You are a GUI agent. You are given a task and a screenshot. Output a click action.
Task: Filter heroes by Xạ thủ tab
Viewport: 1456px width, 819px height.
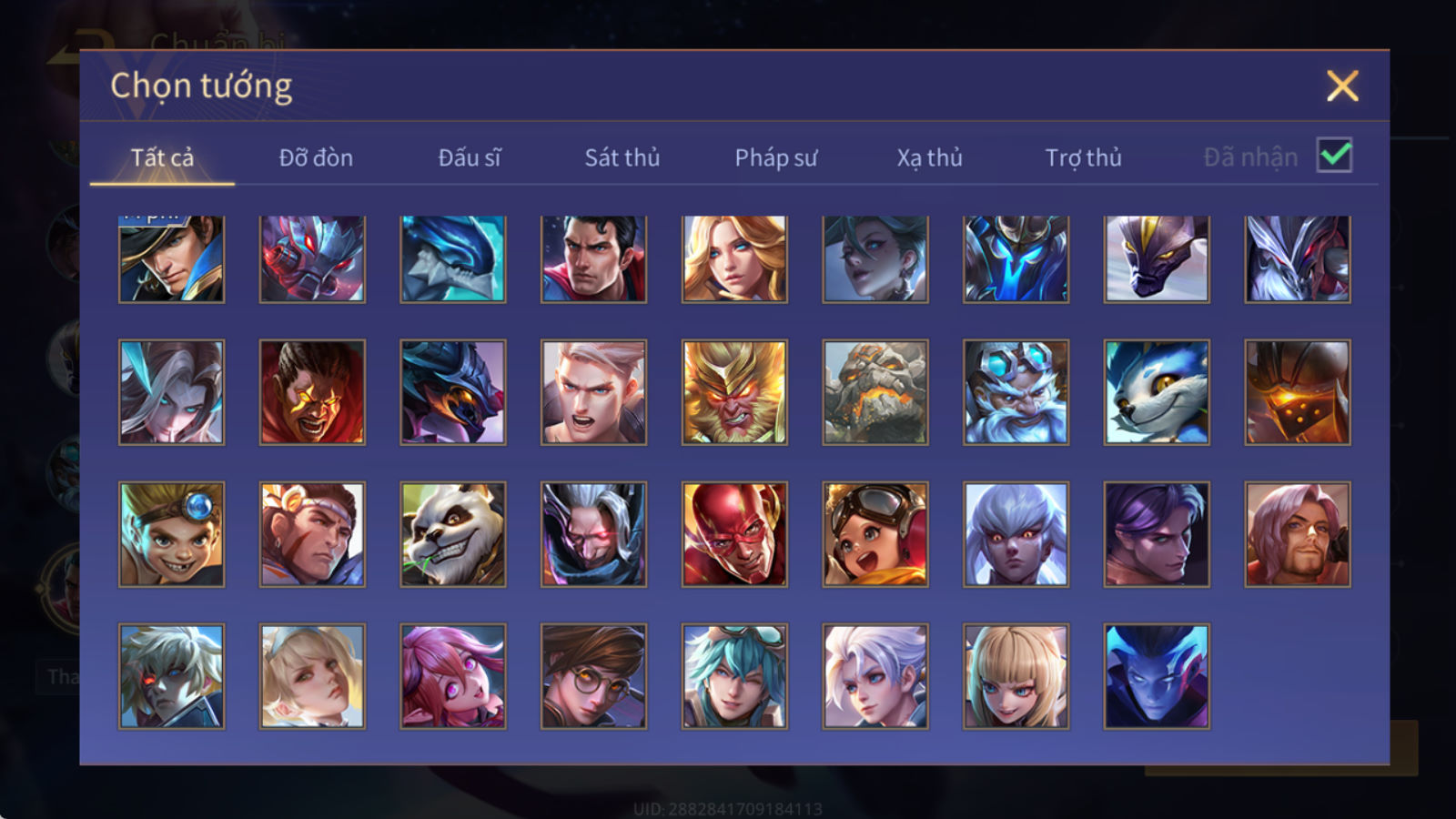click(929, 157)
